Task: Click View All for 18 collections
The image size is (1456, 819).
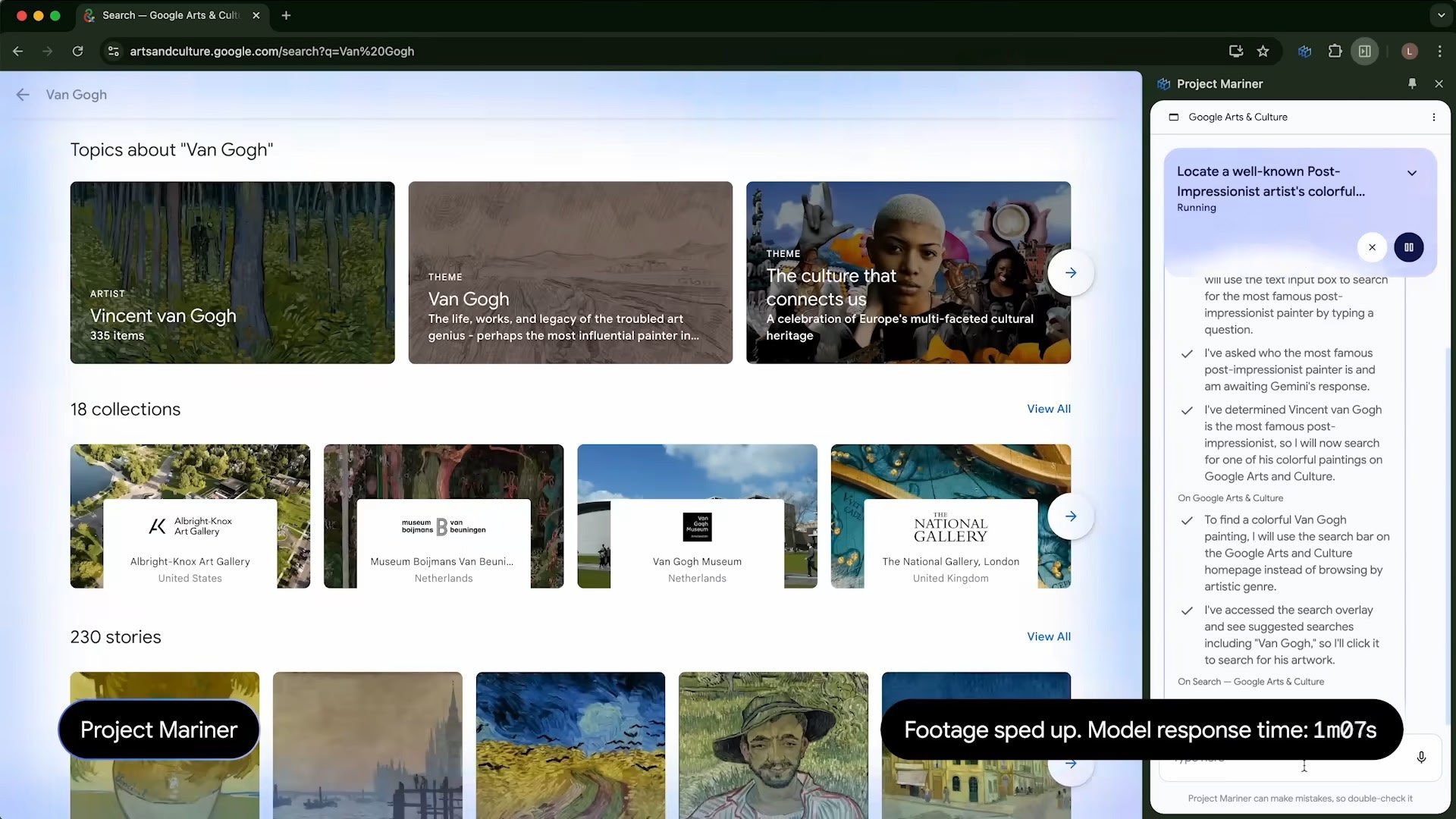Action: point(1049,409)
